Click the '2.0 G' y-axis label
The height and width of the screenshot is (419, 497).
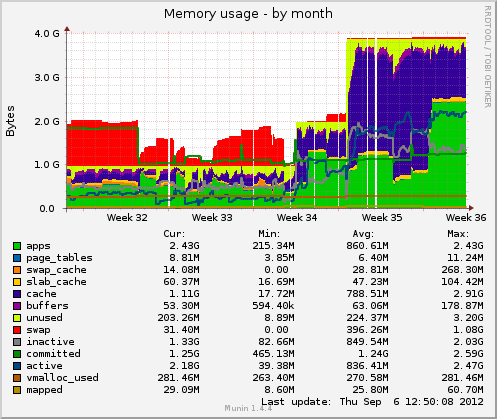coord(47,121)
